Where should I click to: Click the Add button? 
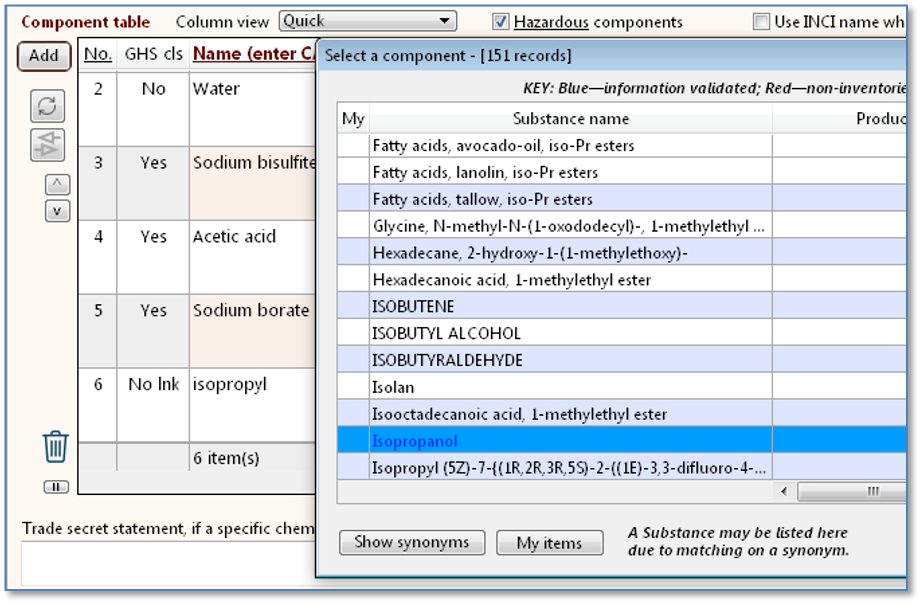coord(44,56)
